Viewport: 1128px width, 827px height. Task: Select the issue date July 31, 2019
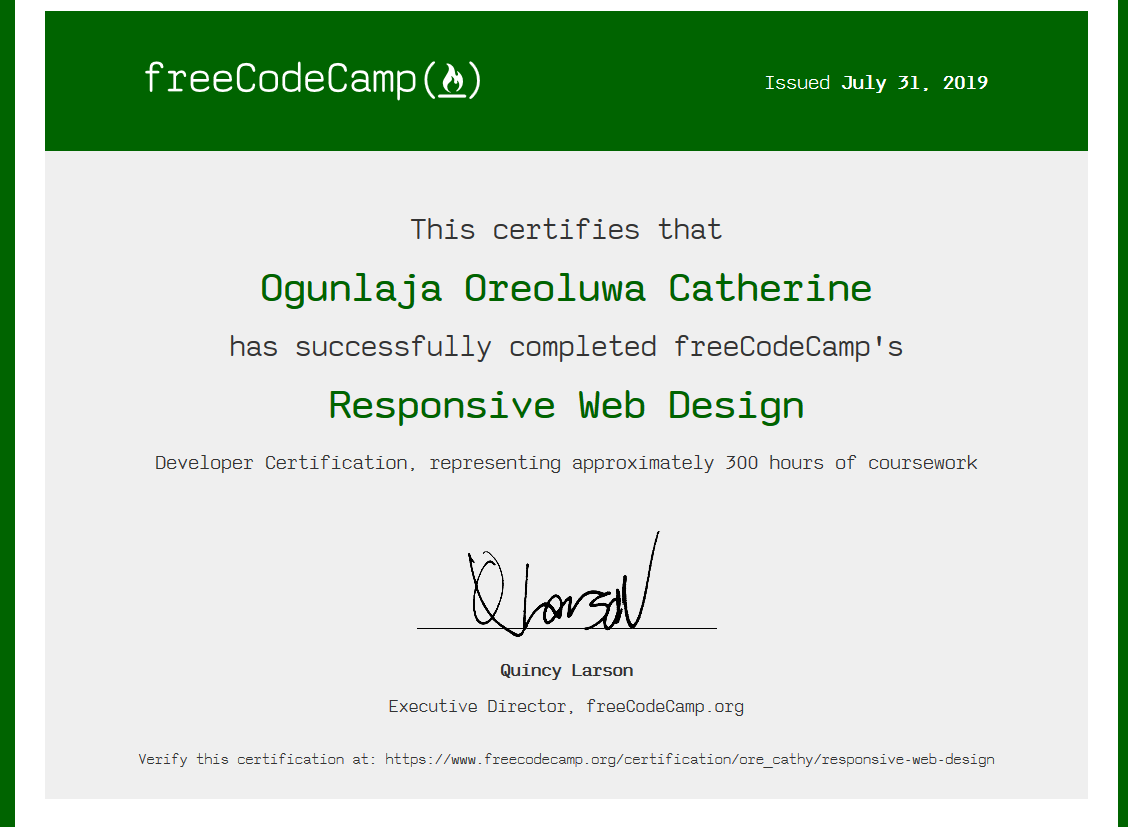pos(914,83)
